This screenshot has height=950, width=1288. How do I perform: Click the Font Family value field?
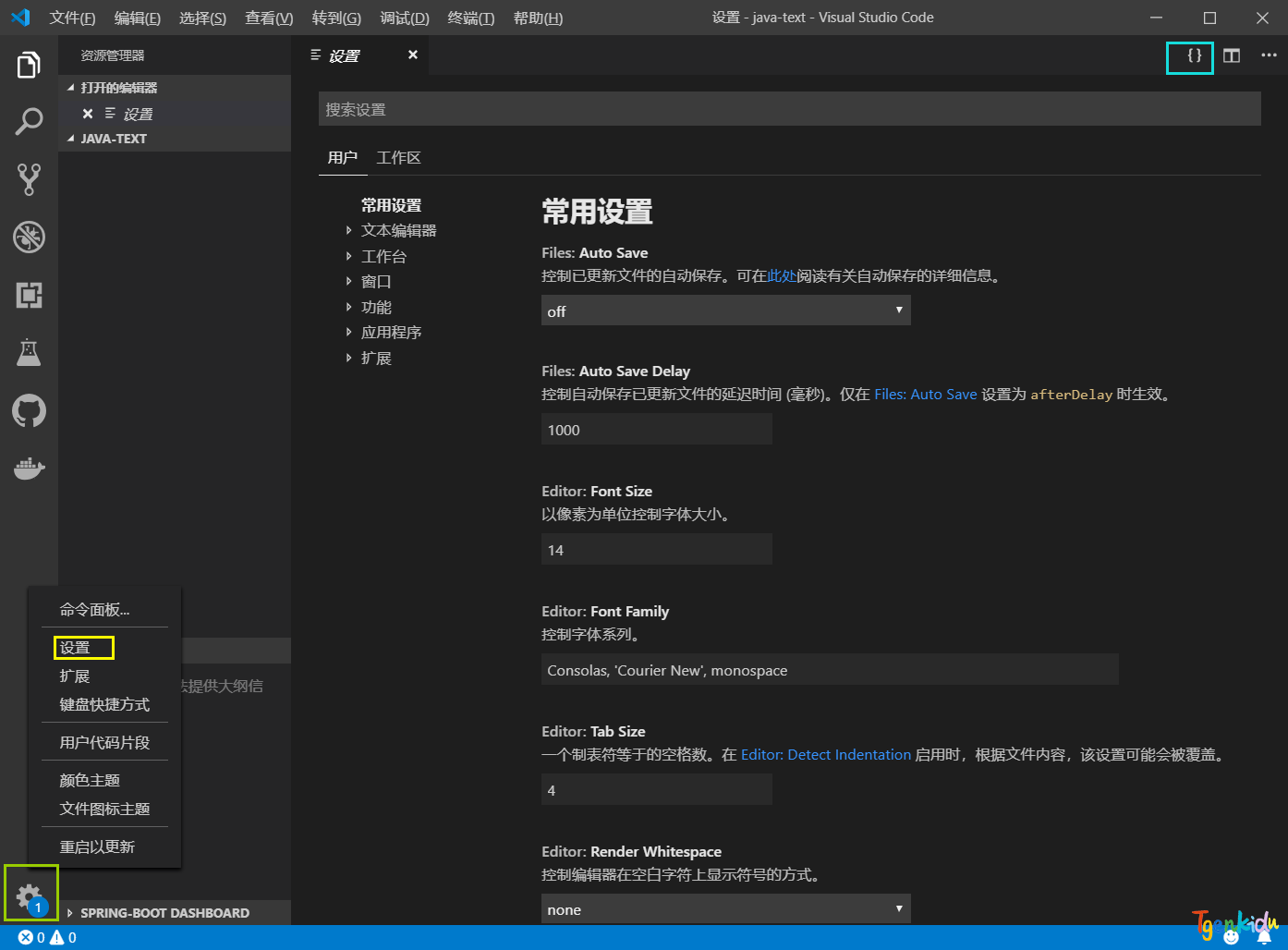pyautogui.click(x=830, y=670)
